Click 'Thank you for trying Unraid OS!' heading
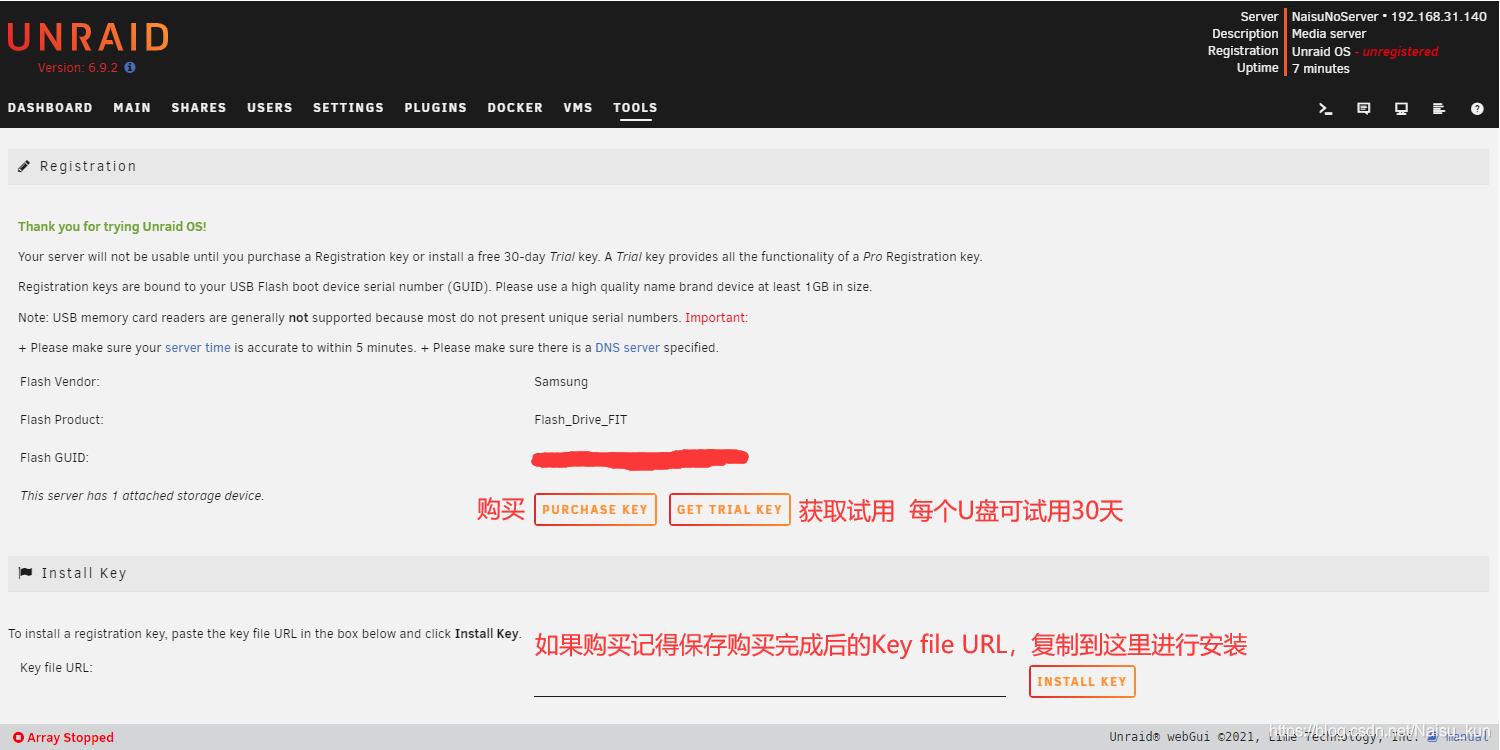 pos(112,227)
